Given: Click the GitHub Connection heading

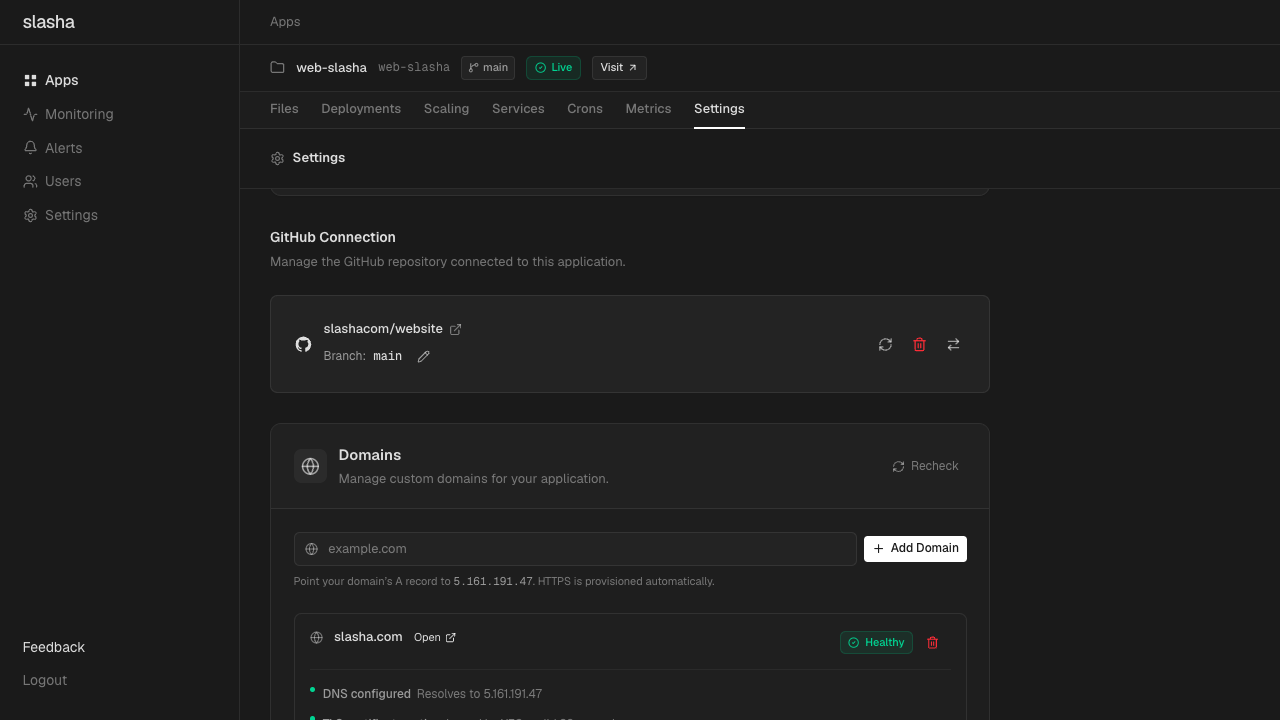Looking at the screenshot, I should click(x=333, y=237).
